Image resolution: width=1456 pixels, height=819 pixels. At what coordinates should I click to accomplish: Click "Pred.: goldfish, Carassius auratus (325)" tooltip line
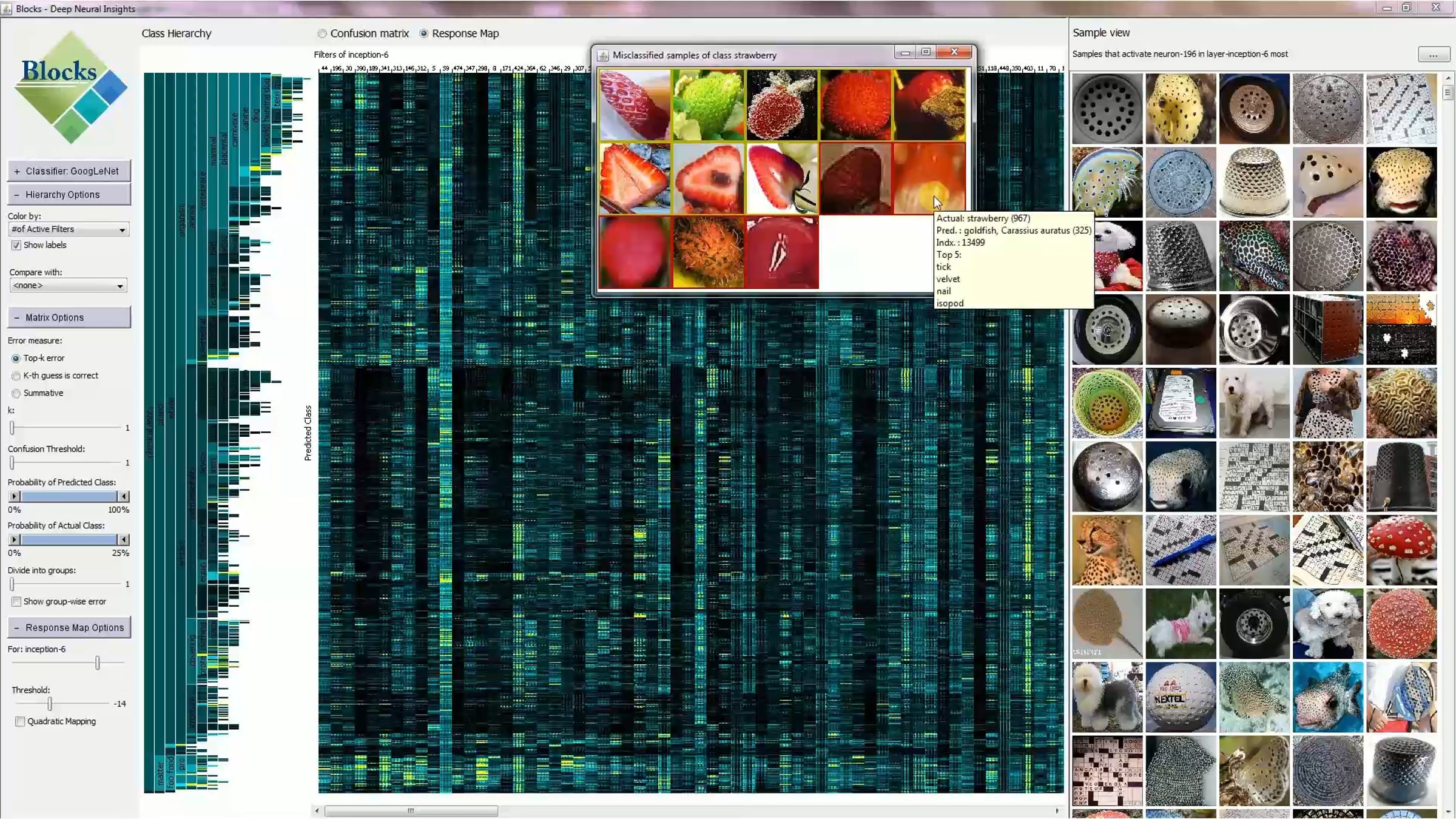point(1014,231)
